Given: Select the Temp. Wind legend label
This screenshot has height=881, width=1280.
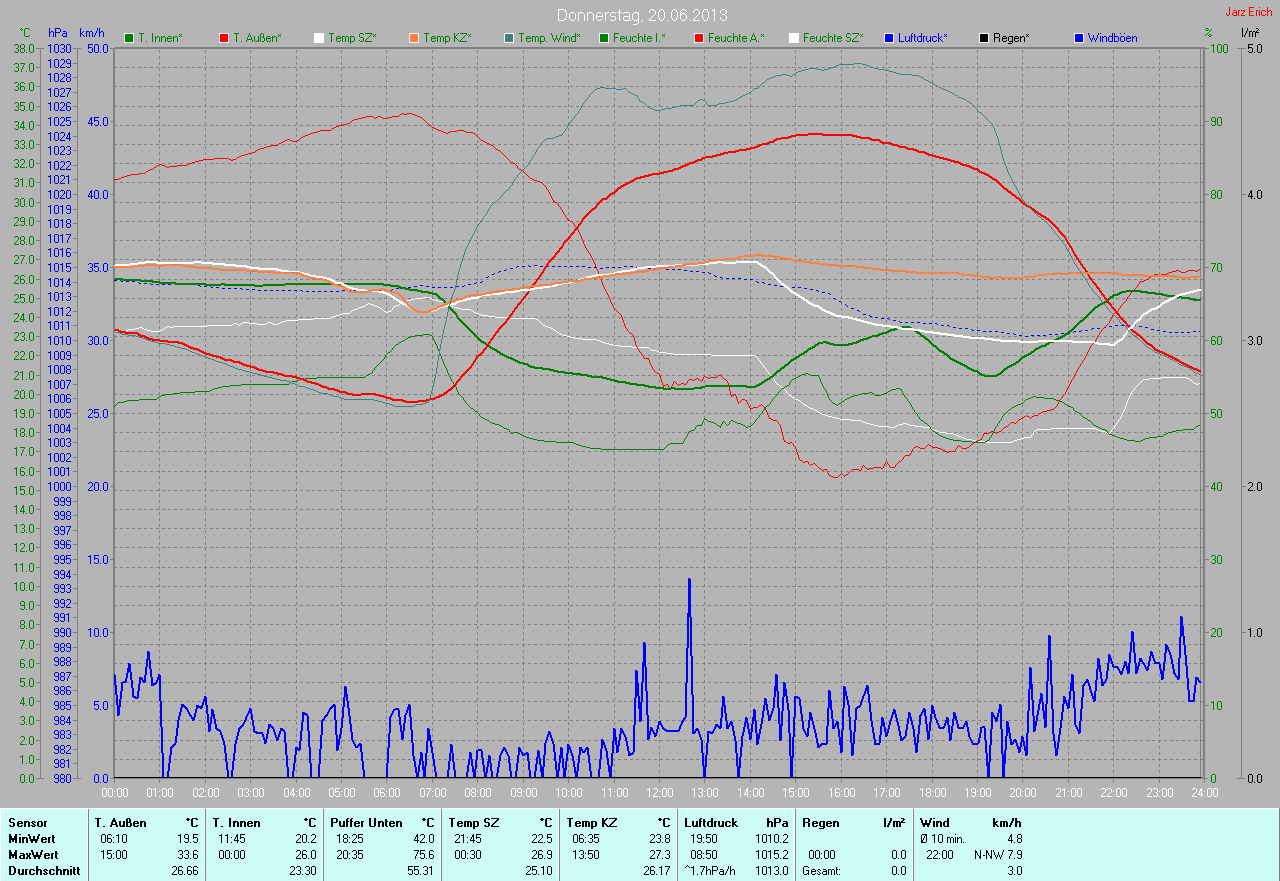Looking at the screenshot, I should coord(548,38).
